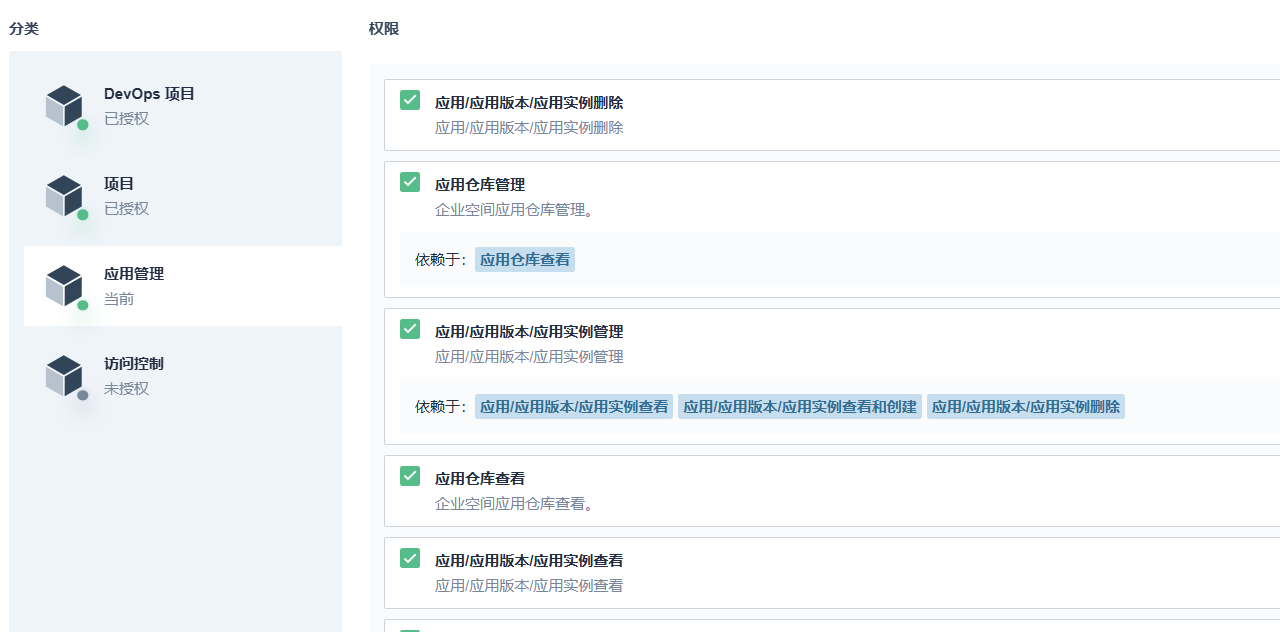Click the 企业空间应用仓库管理。 description text

point(515,210)
